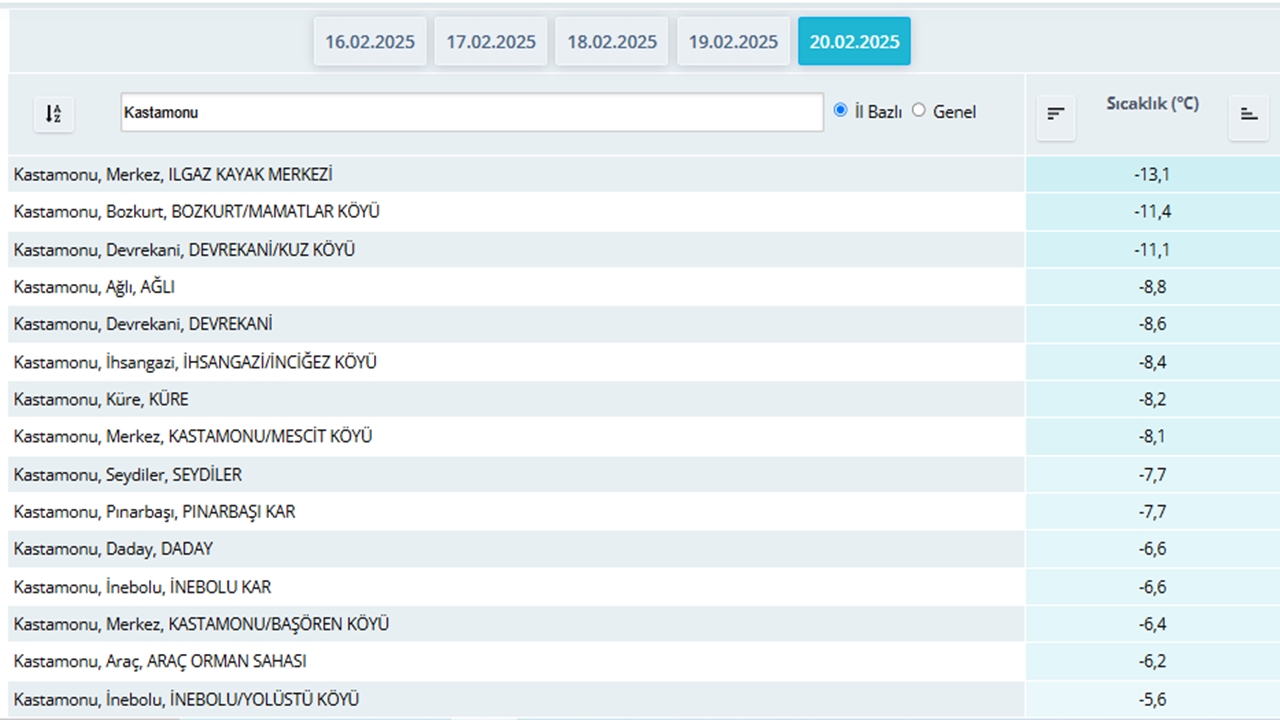Click the -11,4 temperature value

click(x=1152, y=212)
